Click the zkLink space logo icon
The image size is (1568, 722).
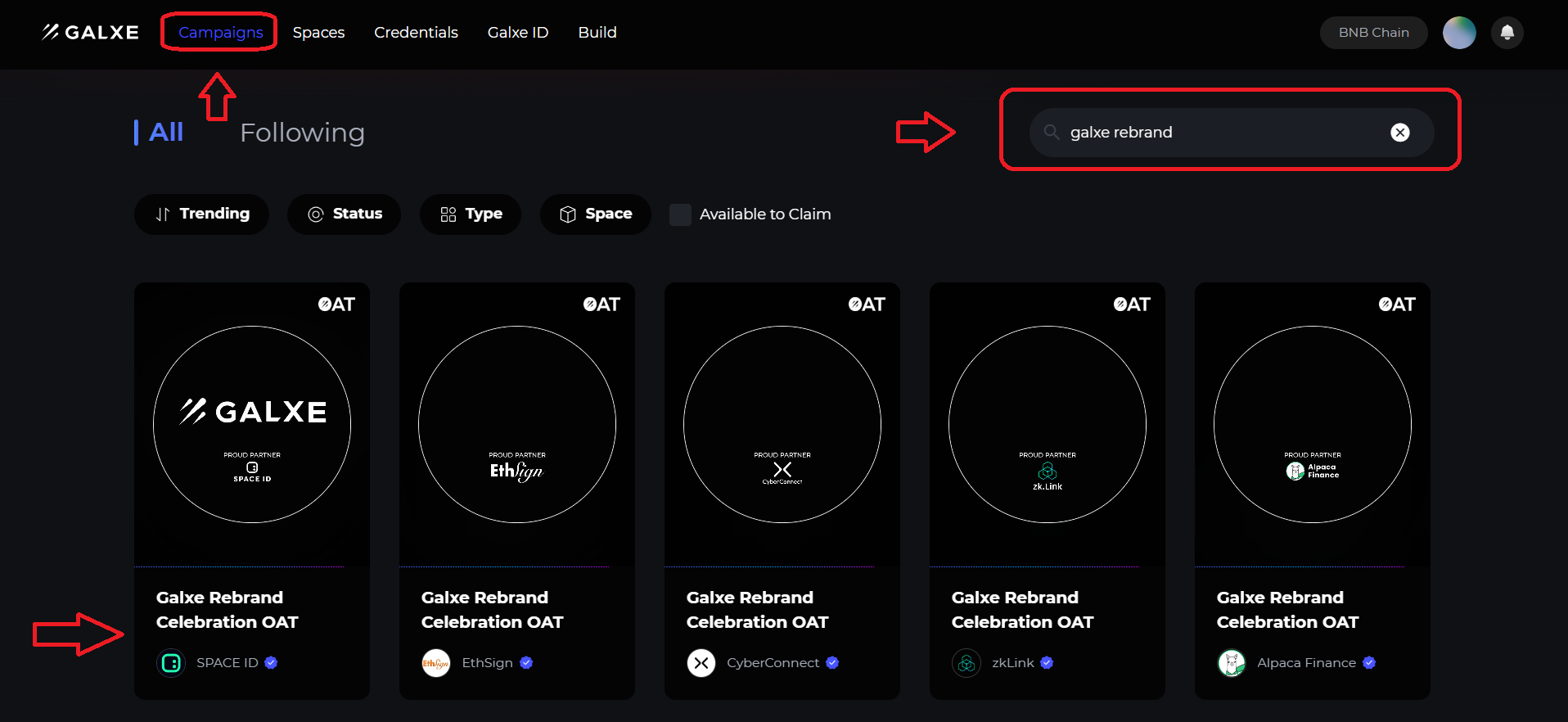tap(966, 663)
